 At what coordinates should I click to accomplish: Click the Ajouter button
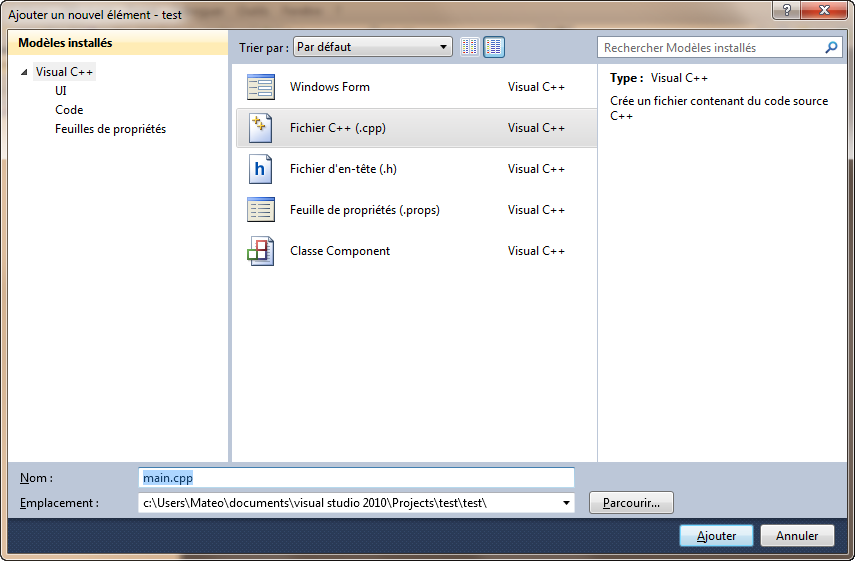tap(716, 536)
